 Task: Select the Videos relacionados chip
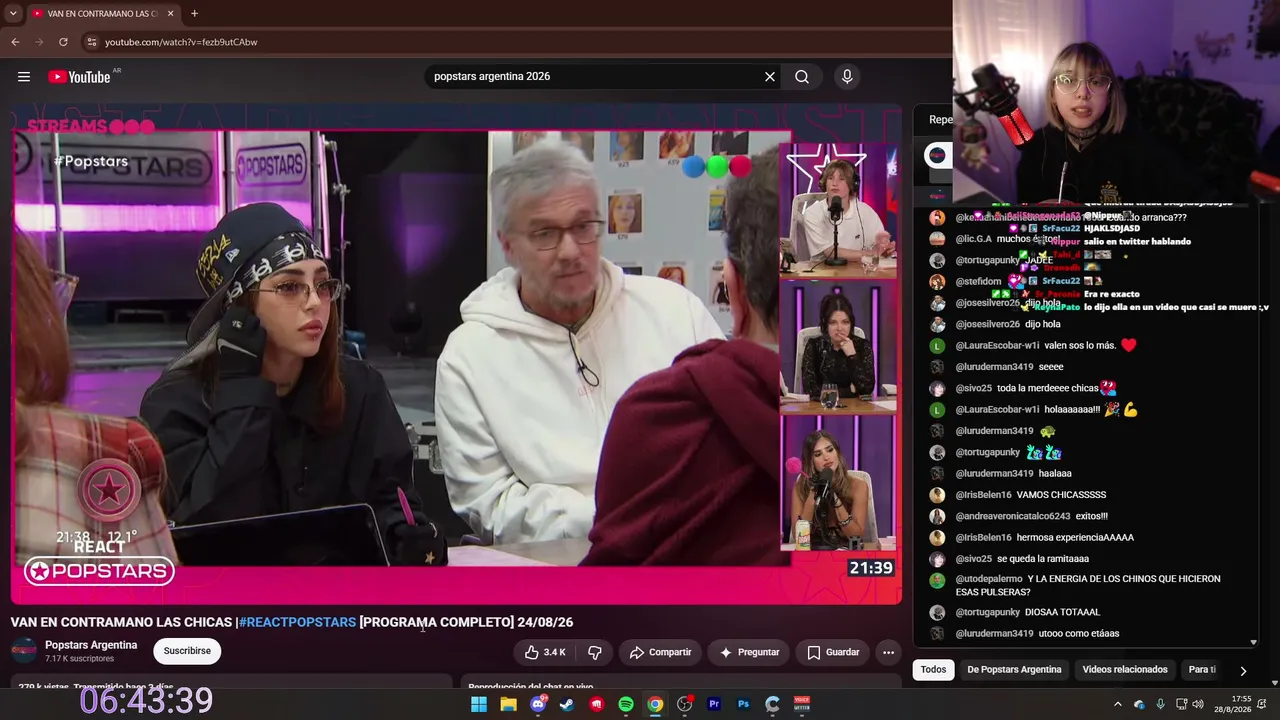coord(1125,670)
